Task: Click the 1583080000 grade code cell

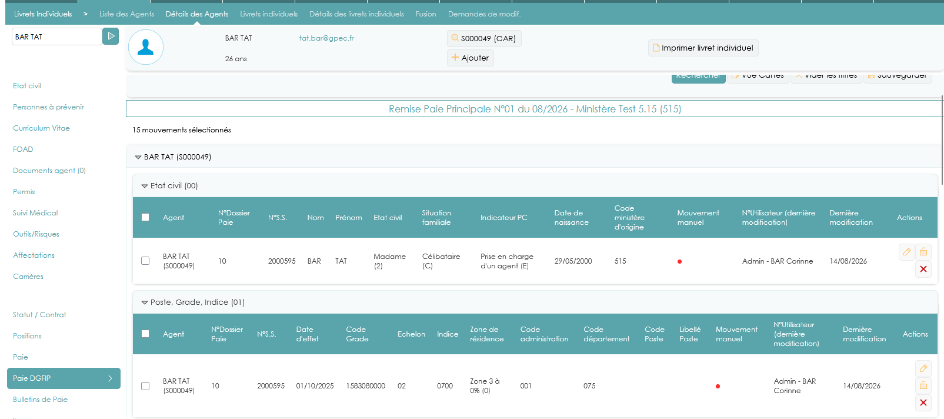Action: click(366, 386)
